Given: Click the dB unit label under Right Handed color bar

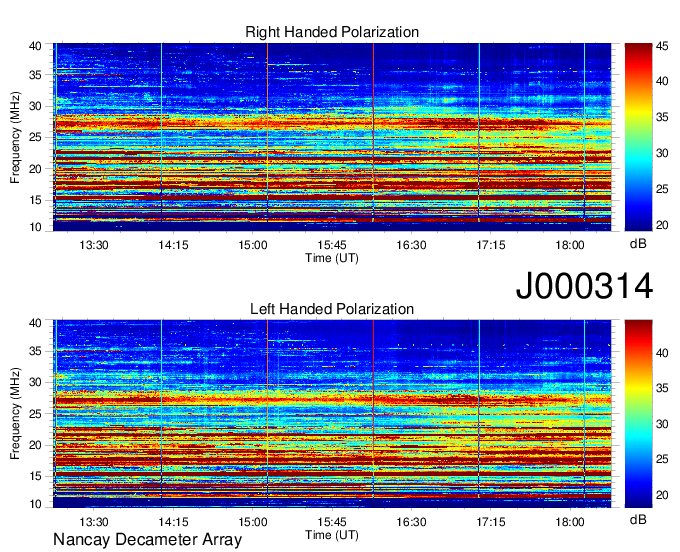Looking at the screenshot, I should 638,244.
